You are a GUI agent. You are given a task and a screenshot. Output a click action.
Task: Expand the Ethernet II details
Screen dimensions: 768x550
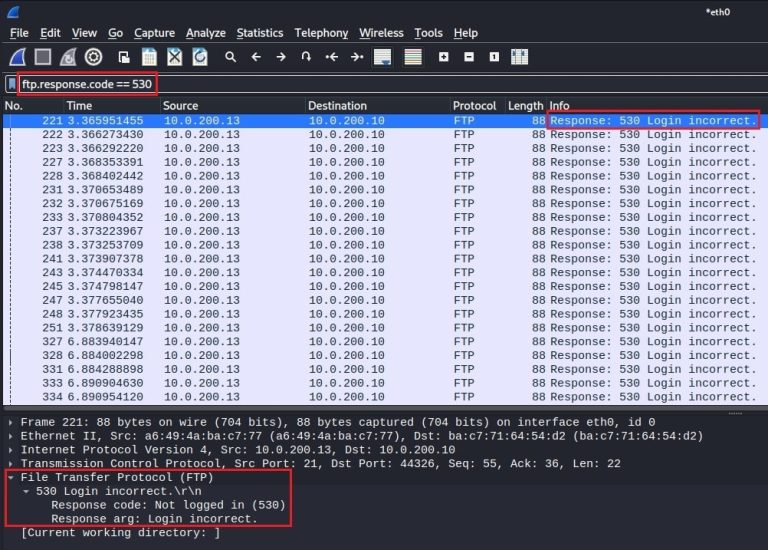click(x=11, y=437)
